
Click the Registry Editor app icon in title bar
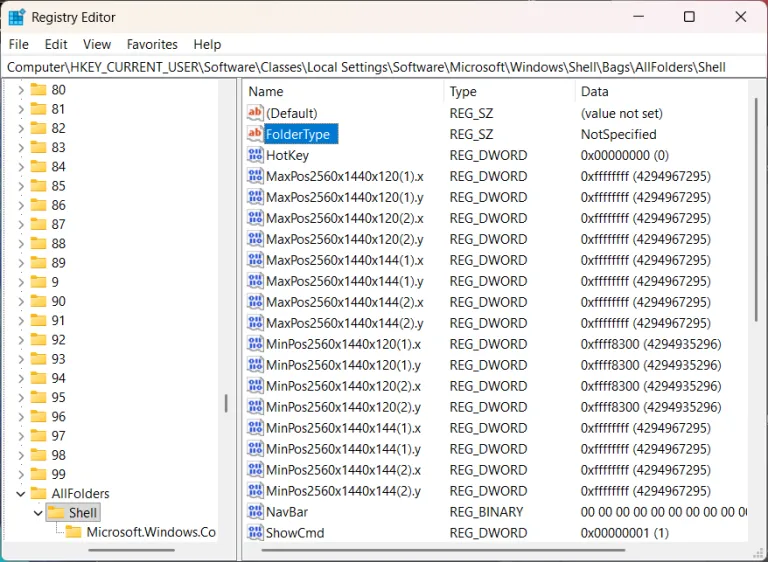pos(17,17)
